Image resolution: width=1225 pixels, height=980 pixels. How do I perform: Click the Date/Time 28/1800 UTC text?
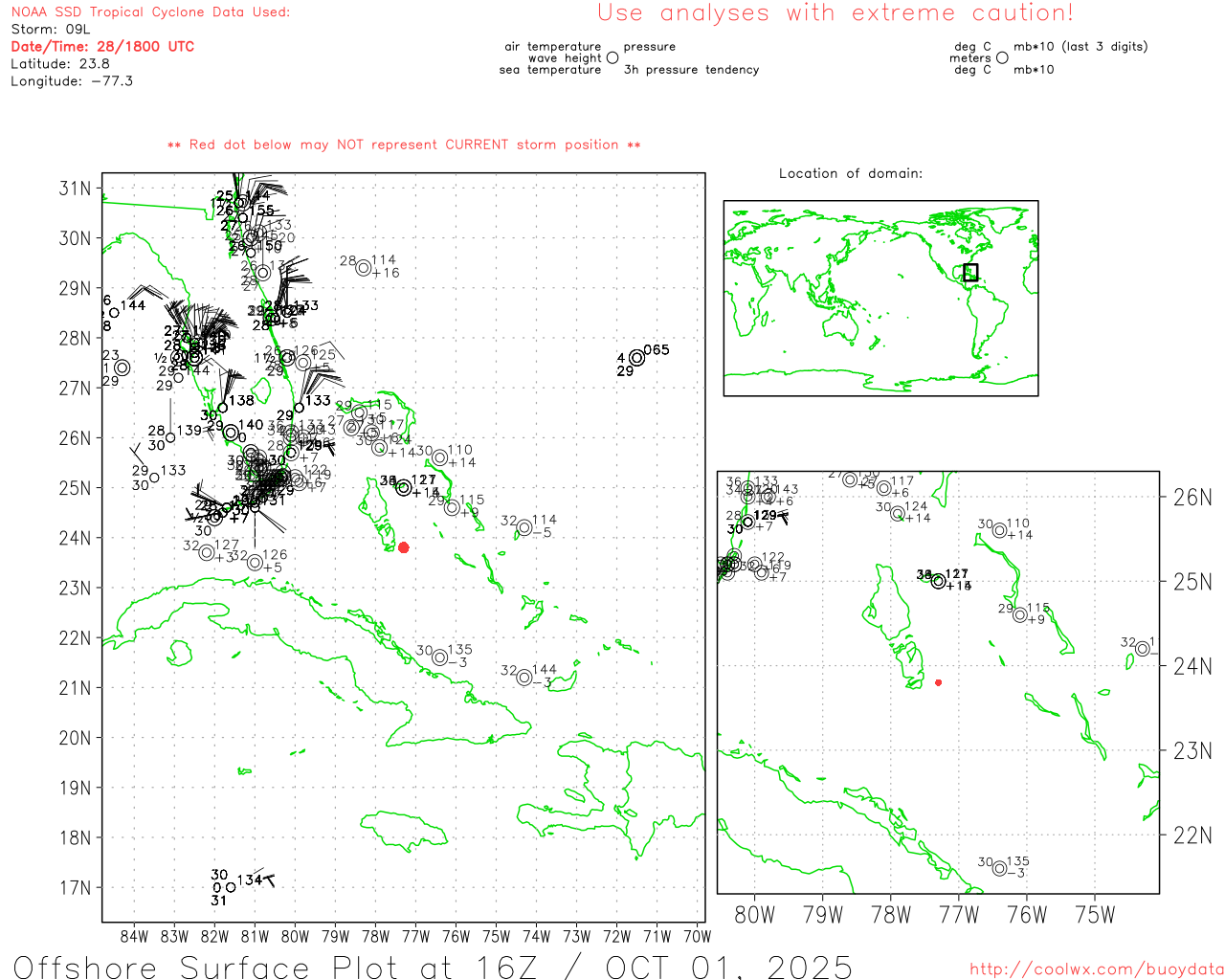click(102, 46)
